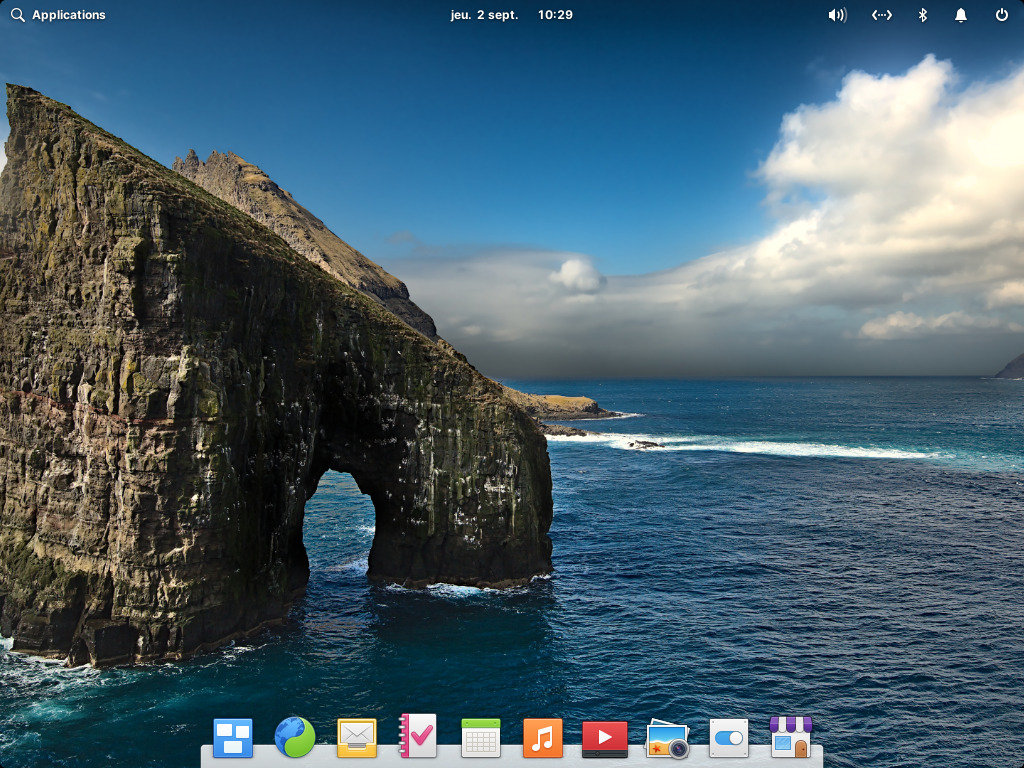Open calendar popover from "jeu. 2 sept." date
This screenshot has width=1024, height=768.
pos(484,15)
